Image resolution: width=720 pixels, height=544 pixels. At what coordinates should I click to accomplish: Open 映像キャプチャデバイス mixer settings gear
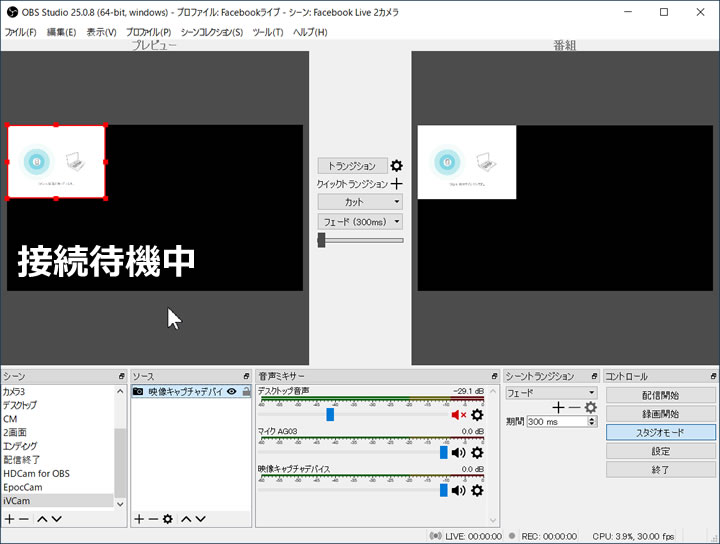click(477, 490)
